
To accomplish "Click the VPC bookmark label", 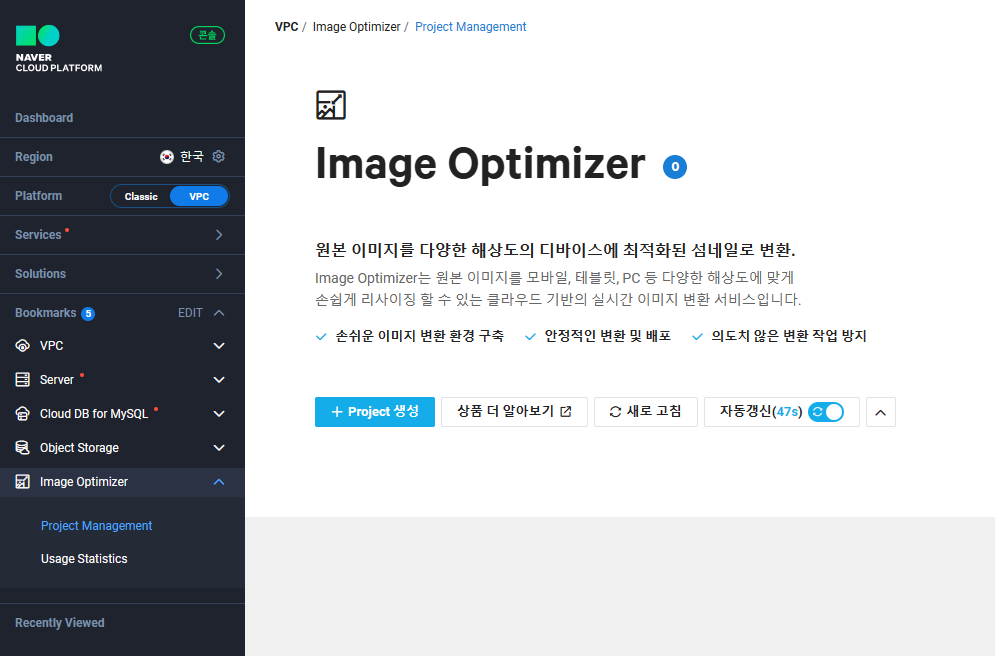I will (x=51, y=346).
